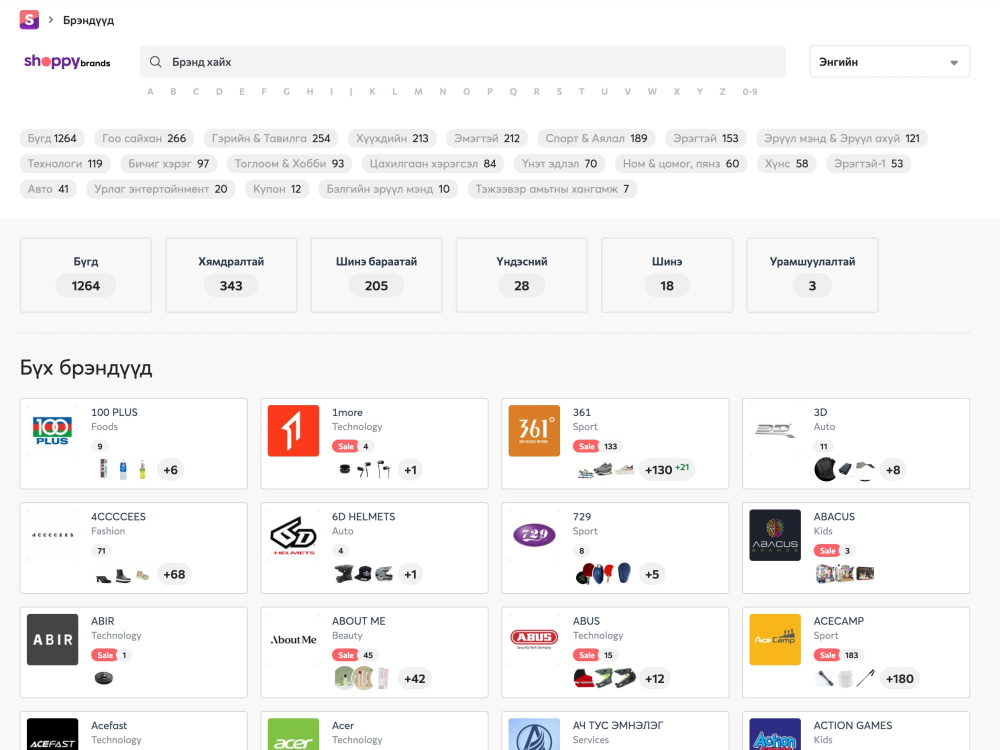The height and width of the screenshot is (750, 1000).
Task: Select the Технологи 119 category chip
Action: tap(65, 164)
